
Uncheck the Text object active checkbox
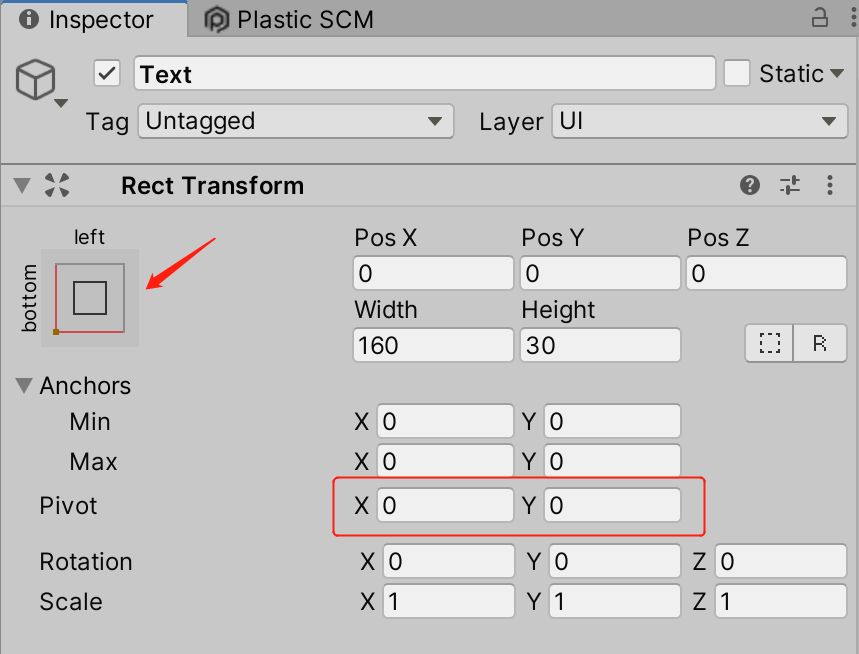pyautogui.click(x=107, y=73)
